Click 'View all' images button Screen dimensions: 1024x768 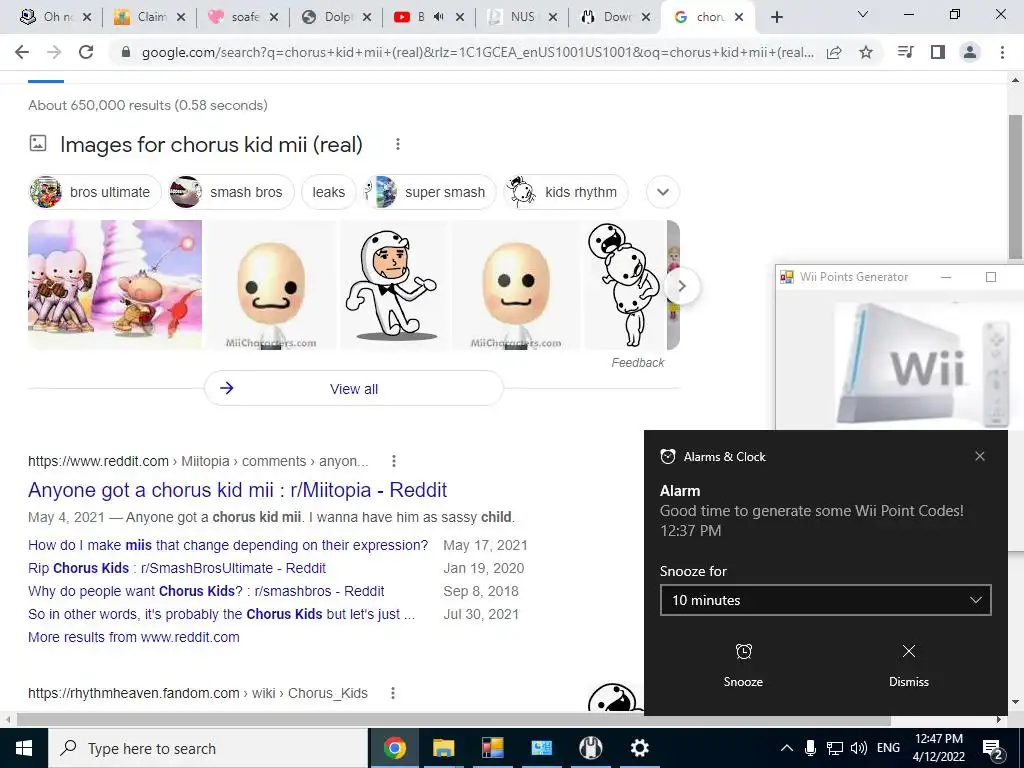click(x=354, y=389)
